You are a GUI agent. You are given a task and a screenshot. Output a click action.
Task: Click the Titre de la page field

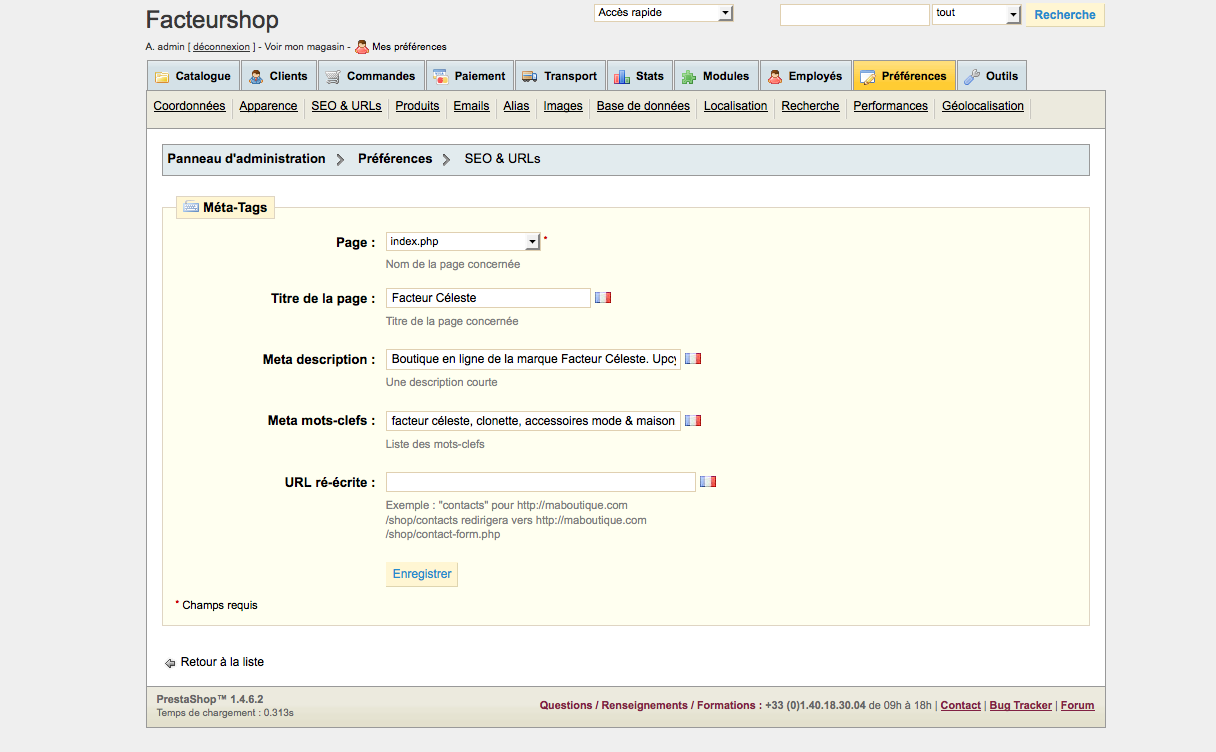tap(488, 298)
